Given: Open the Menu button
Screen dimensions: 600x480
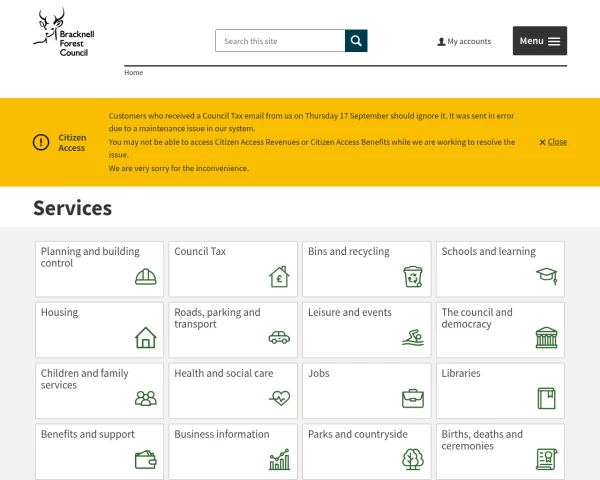Looking at the screenshot, I should pos(540,41).
